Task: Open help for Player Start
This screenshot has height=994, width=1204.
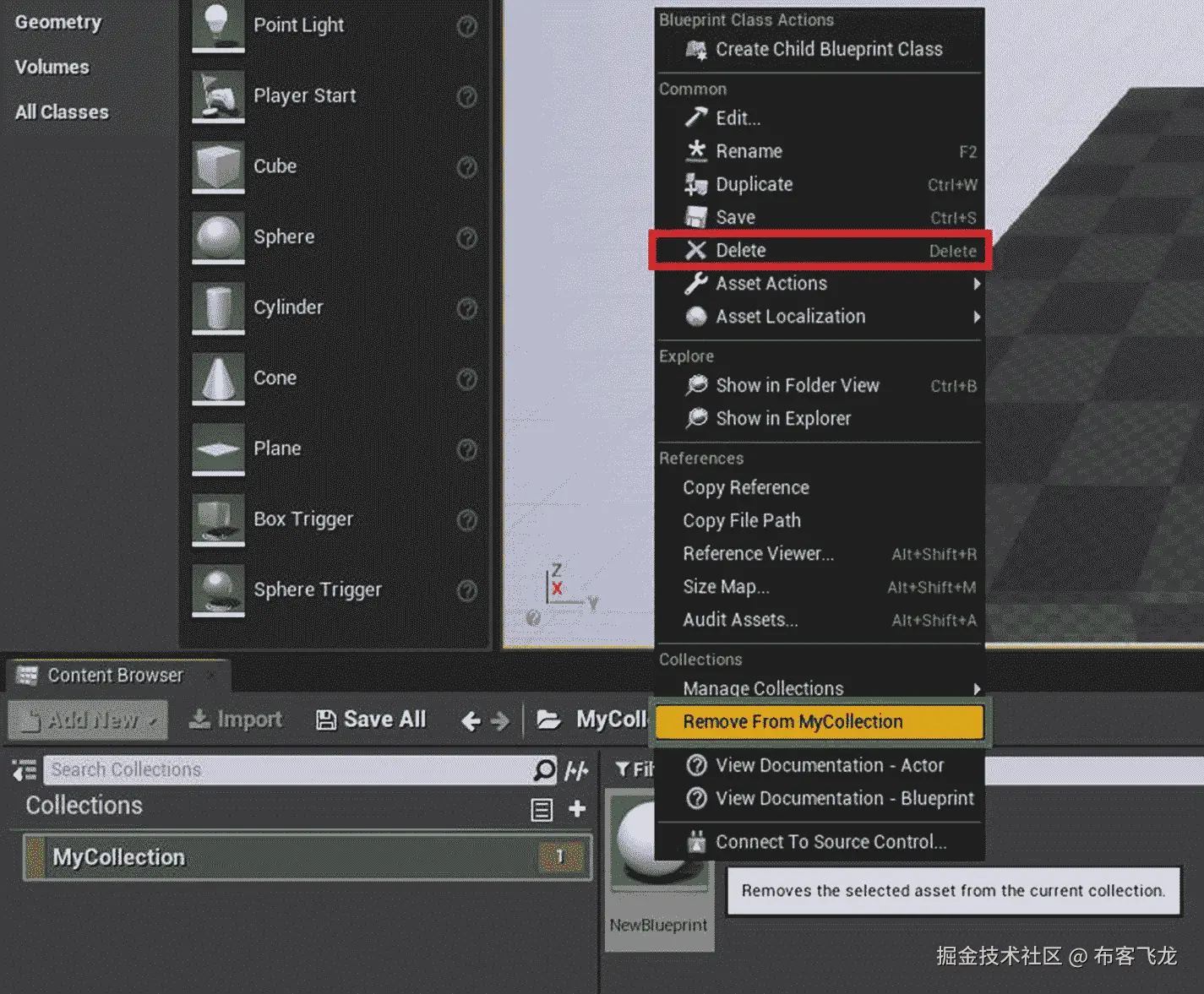Action: pos(466,97)
